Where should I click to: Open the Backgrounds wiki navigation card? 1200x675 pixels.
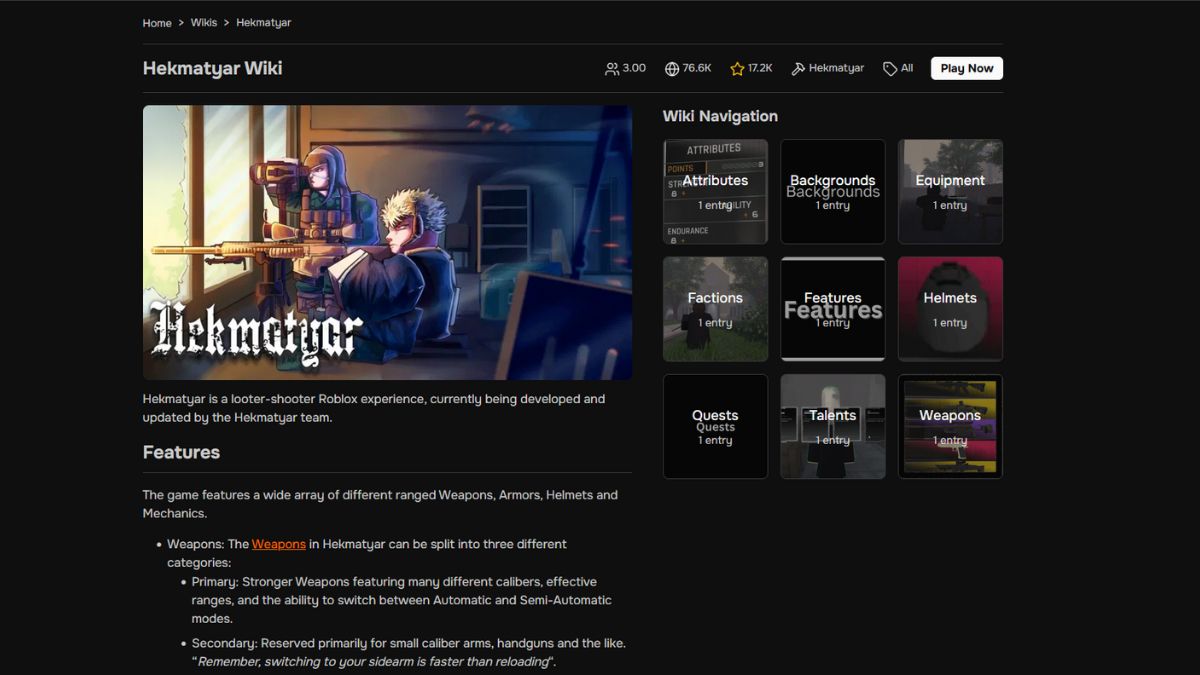(x=833, y=191)
